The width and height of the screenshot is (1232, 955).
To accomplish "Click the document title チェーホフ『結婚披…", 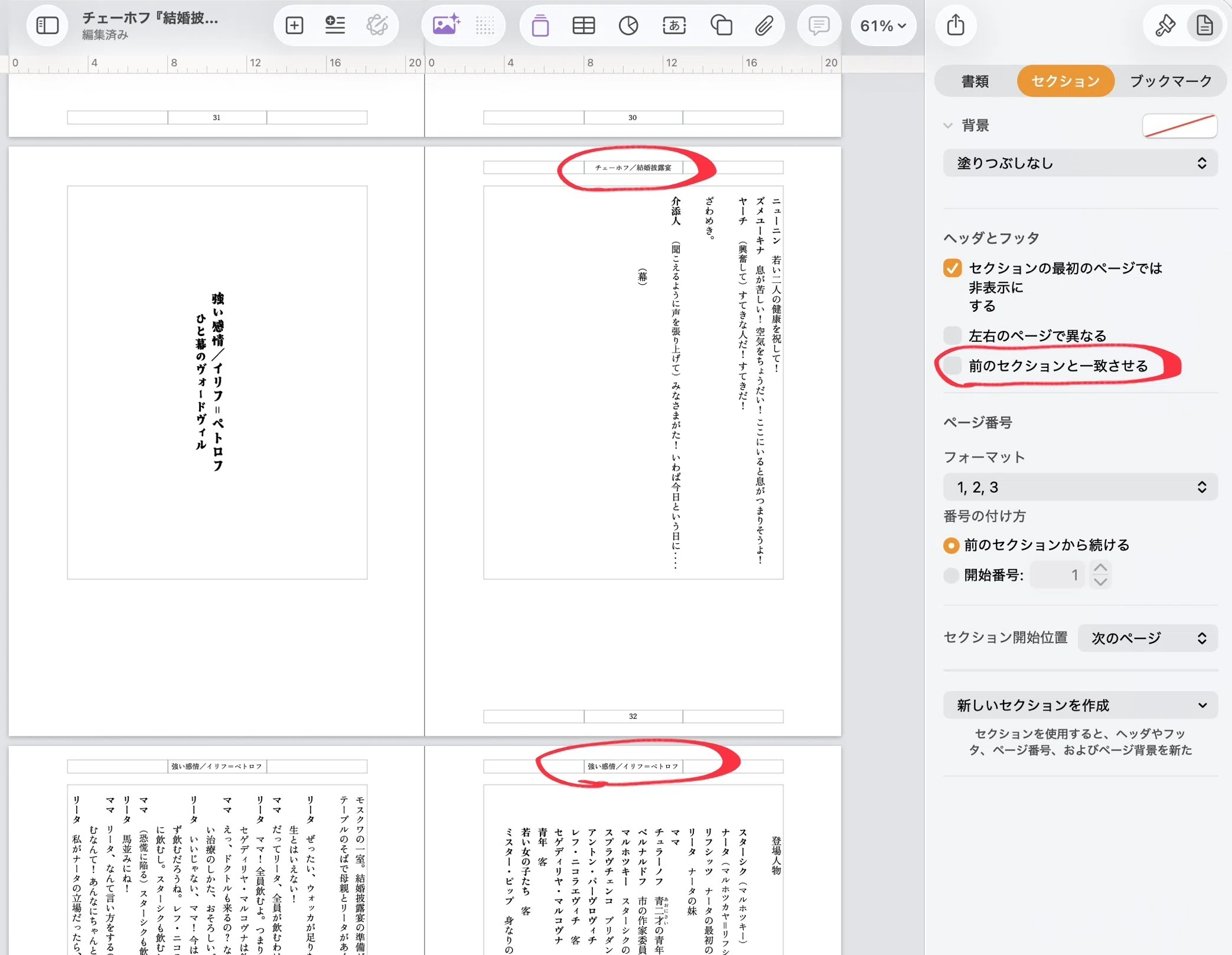I will [150, 18].
